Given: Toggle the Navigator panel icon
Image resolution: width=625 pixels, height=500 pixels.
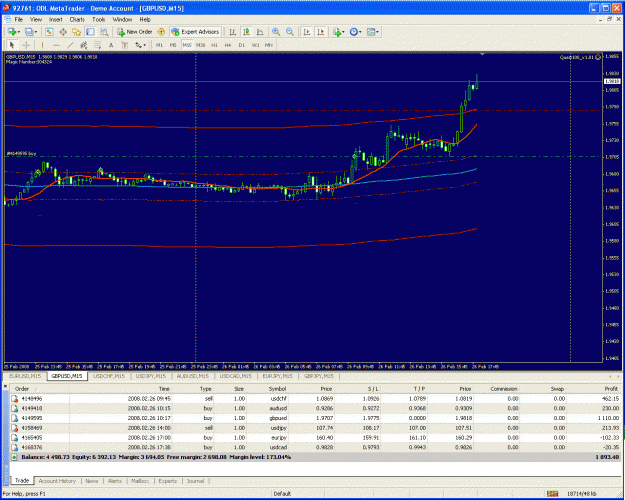Looking at the screenshot, I should click(x=77, y=32).
